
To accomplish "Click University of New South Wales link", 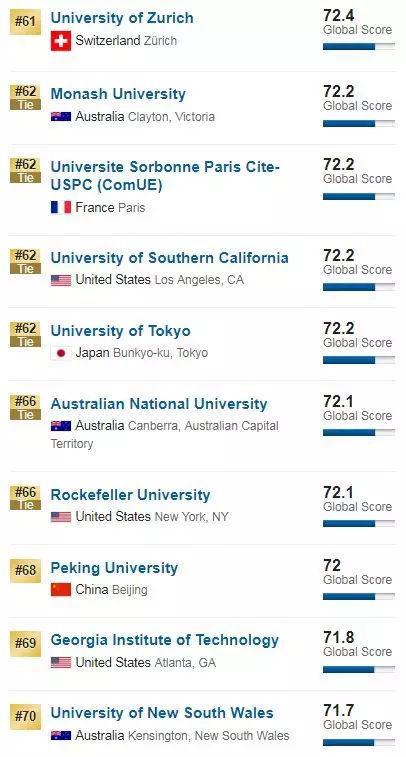I will 162,713.
